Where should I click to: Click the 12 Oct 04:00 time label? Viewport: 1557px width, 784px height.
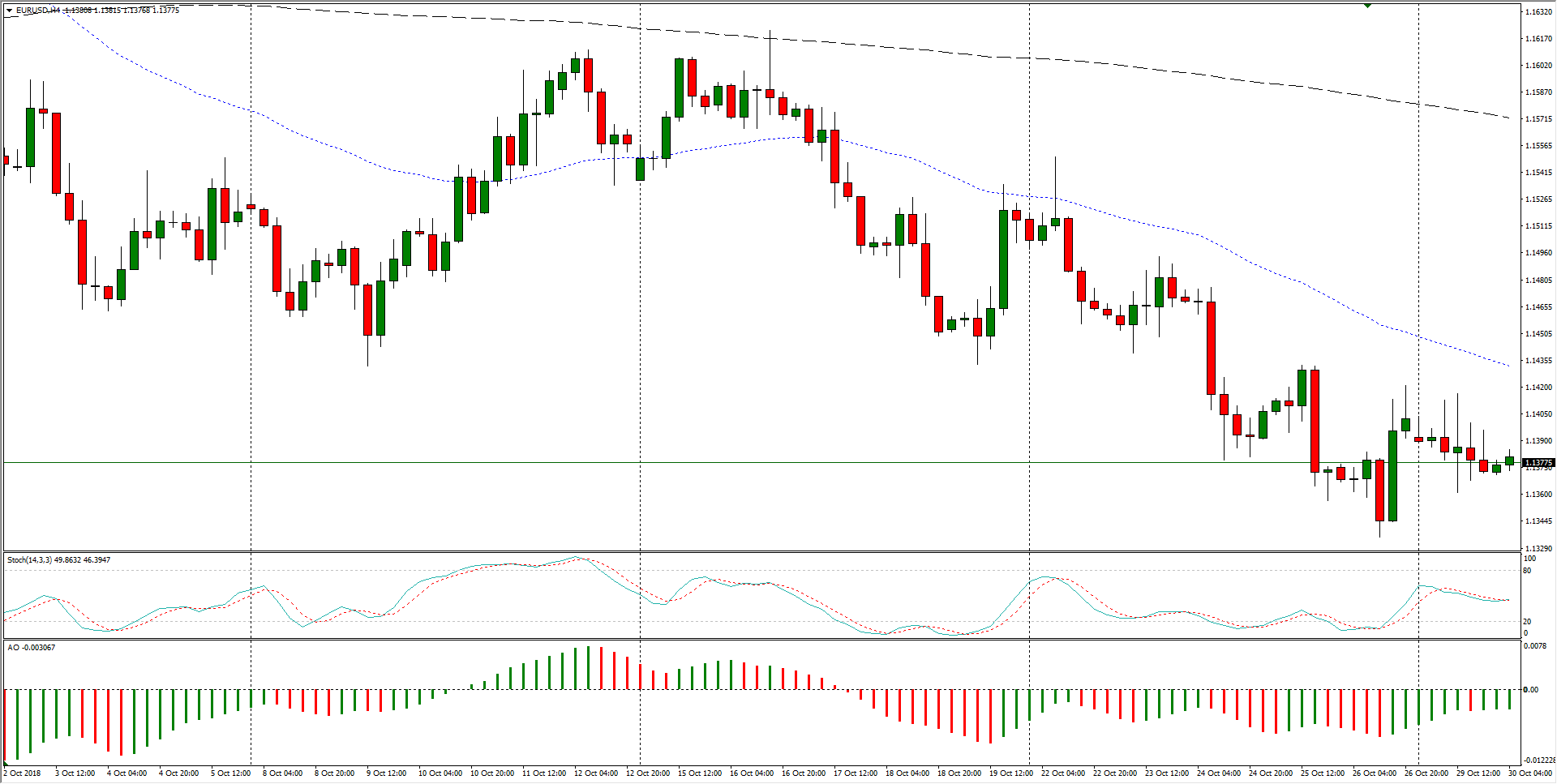(596, 773)
